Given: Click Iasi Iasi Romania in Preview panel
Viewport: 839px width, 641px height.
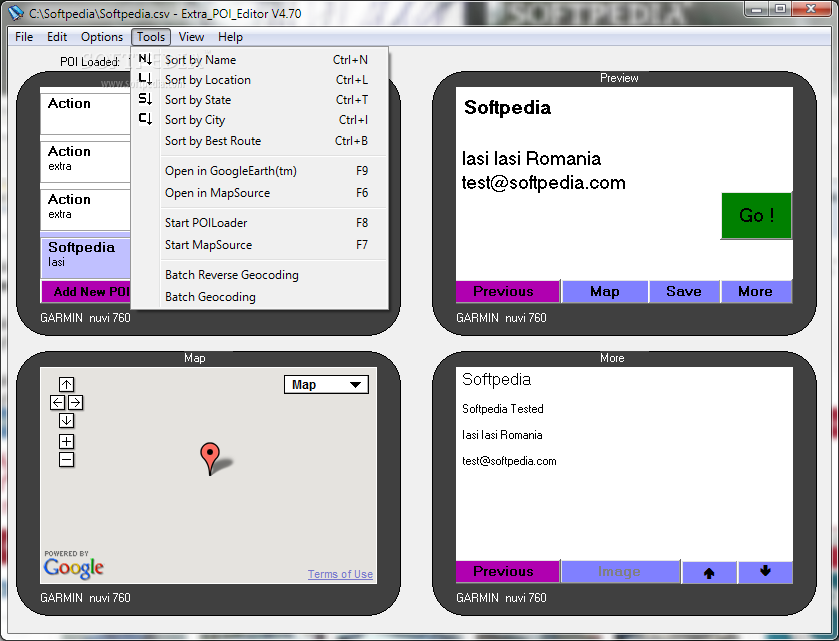Looking at the screenshot, I should pos(531,159).
